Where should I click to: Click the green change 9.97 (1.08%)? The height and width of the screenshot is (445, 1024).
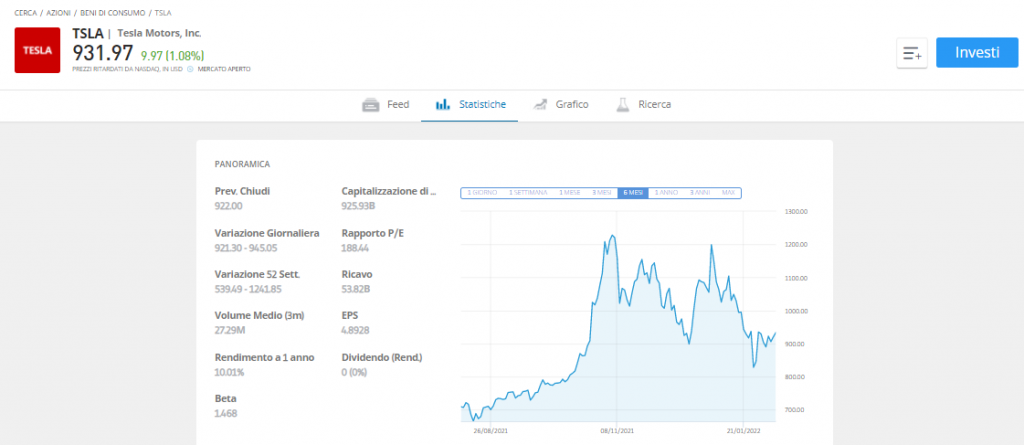point(172,56)
